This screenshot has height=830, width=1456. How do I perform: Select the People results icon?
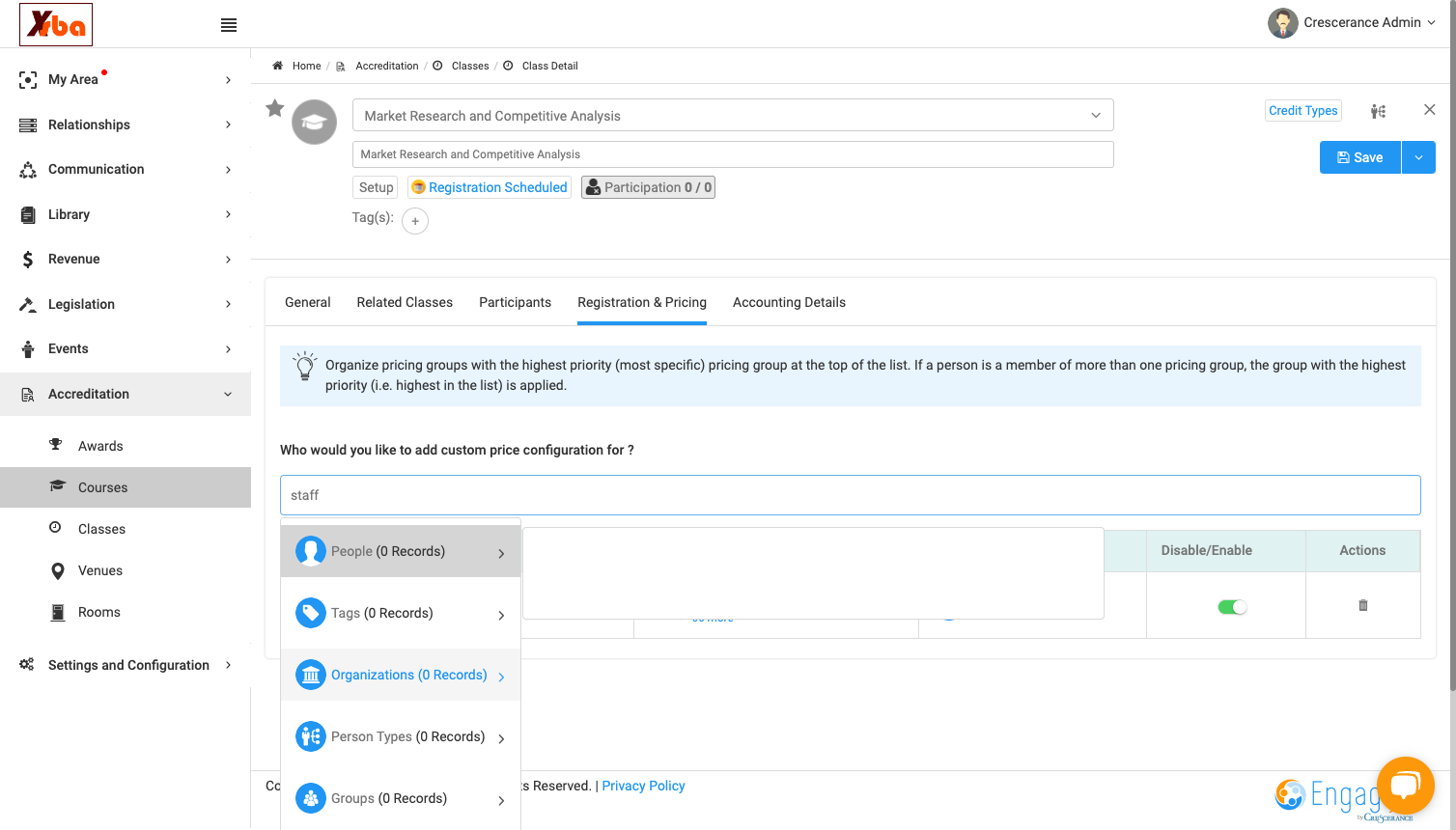point(311,551)
